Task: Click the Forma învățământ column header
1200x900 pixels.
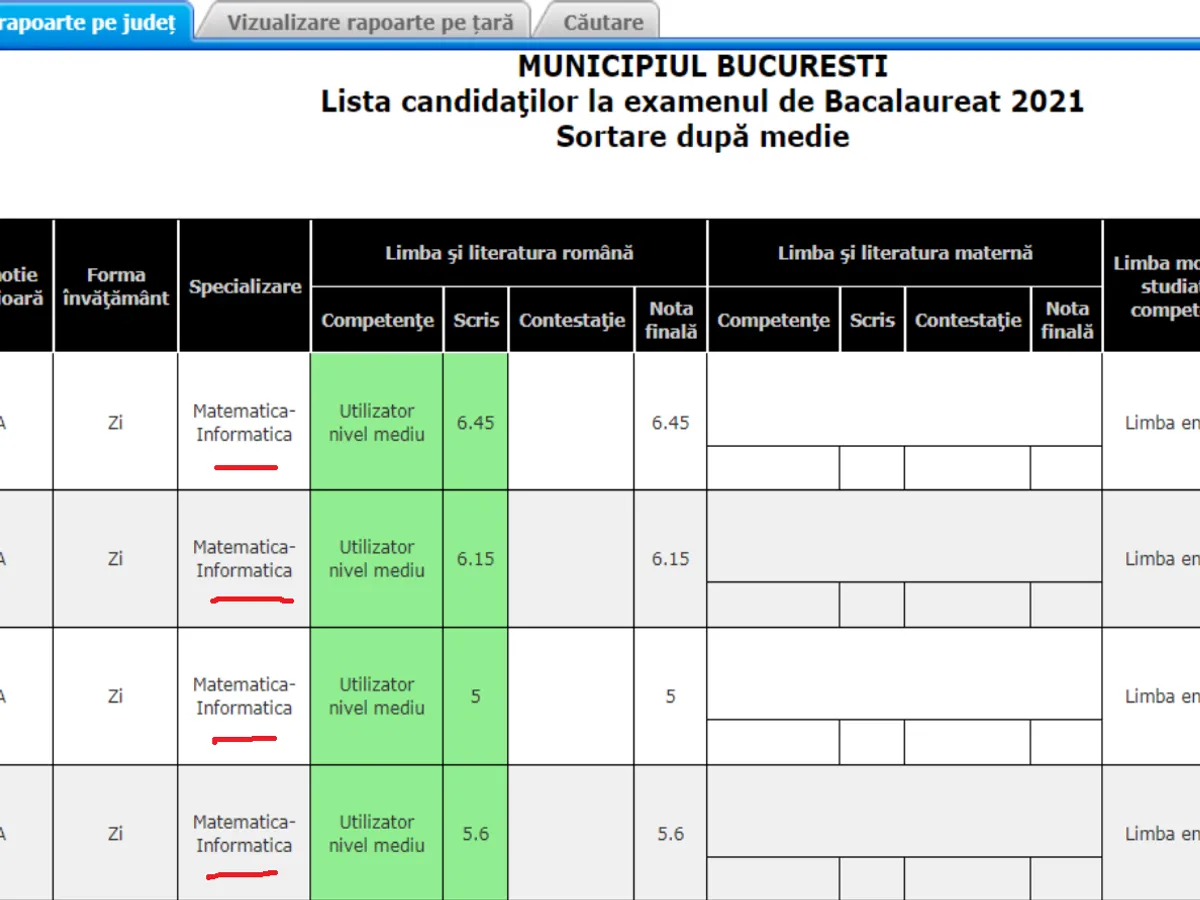Action: point(116,286)
